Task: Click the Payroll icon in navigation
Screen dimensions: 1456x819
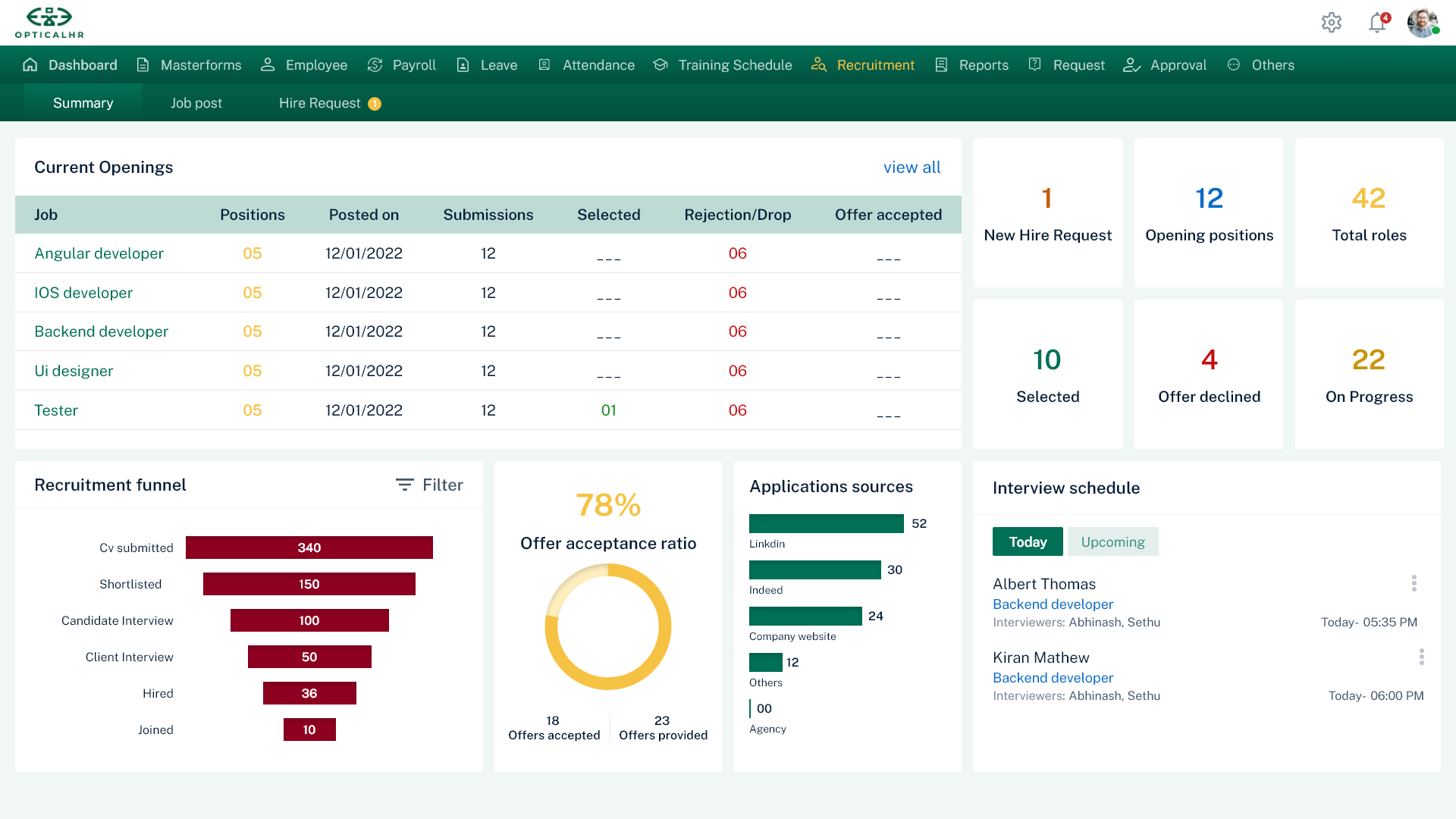Action: (375, 65)
